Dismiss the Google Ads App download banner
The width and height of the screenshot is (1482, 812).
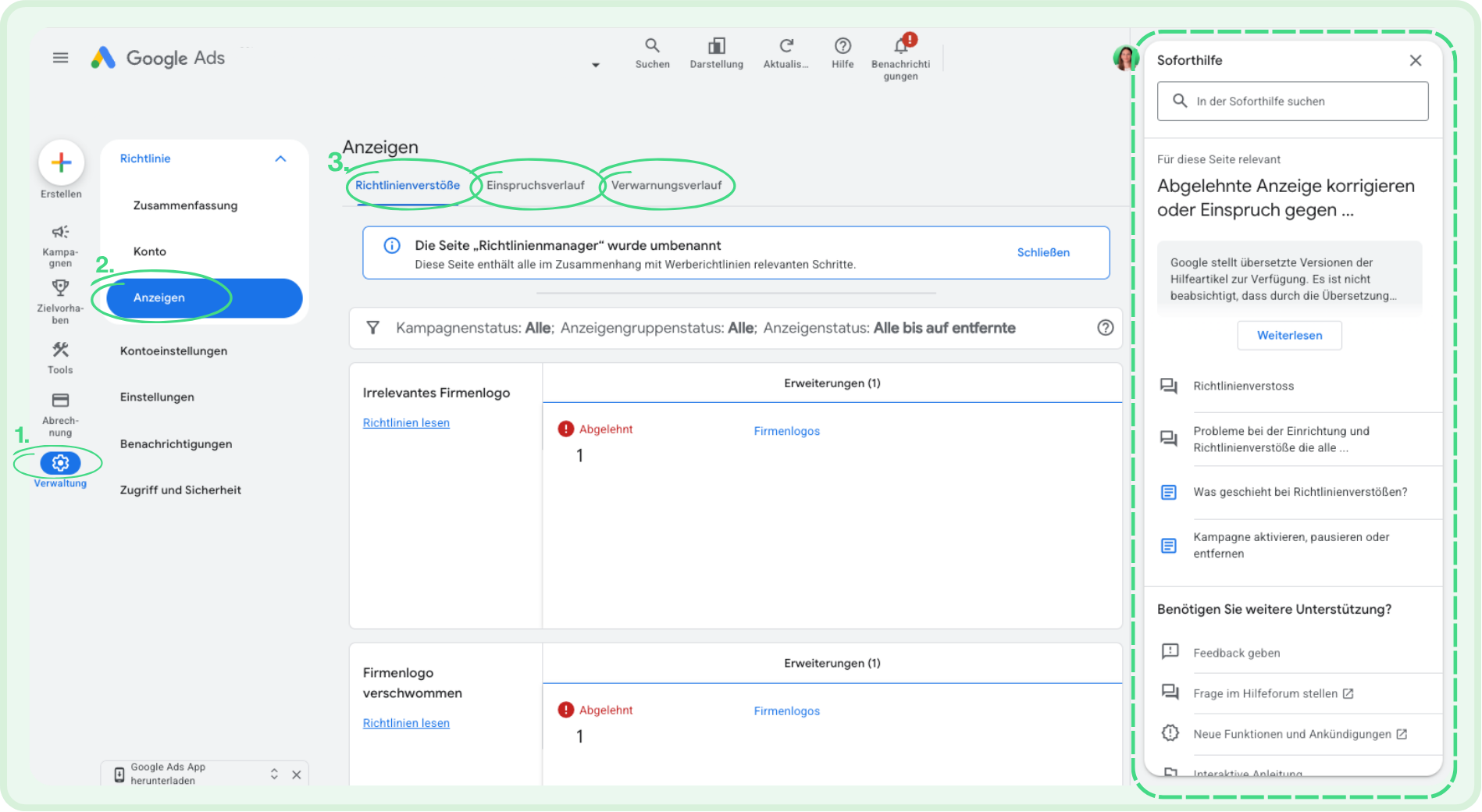[x=297, y=775]
